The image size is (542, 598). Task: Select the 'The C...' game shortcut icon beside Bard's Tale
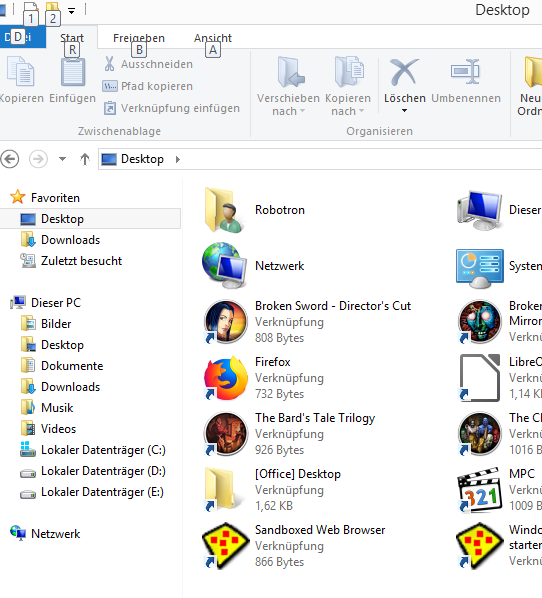coord(480,434)
